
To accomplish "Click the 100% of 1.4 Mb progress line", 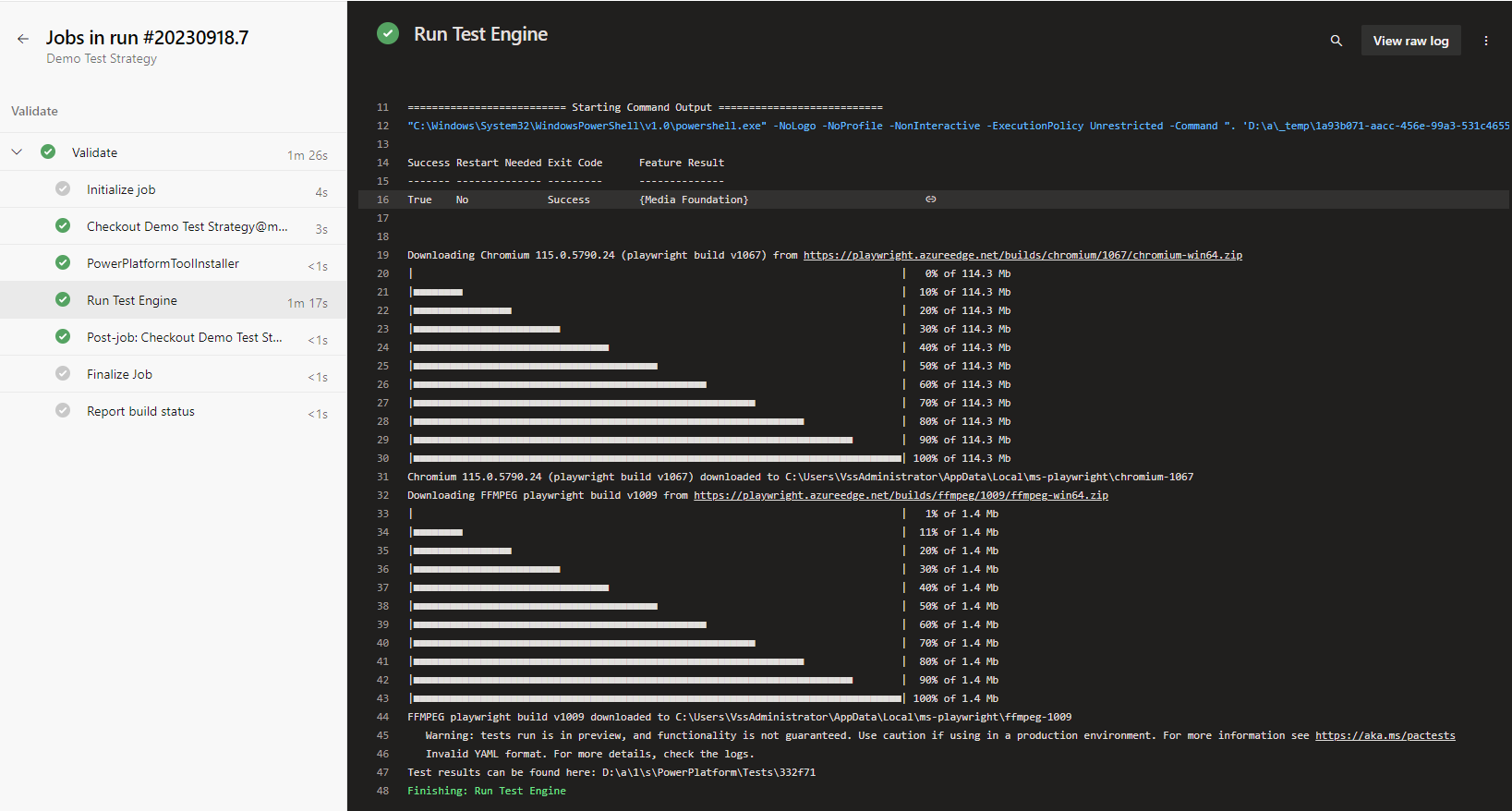I will [704, 698].
